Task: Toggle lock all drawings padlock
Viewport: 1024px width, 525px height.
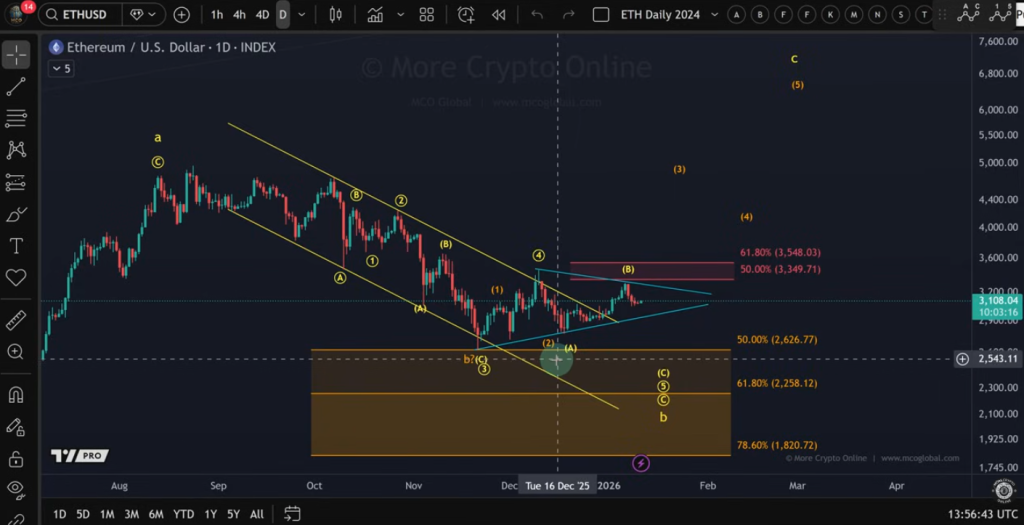Action: pos(16,459)
